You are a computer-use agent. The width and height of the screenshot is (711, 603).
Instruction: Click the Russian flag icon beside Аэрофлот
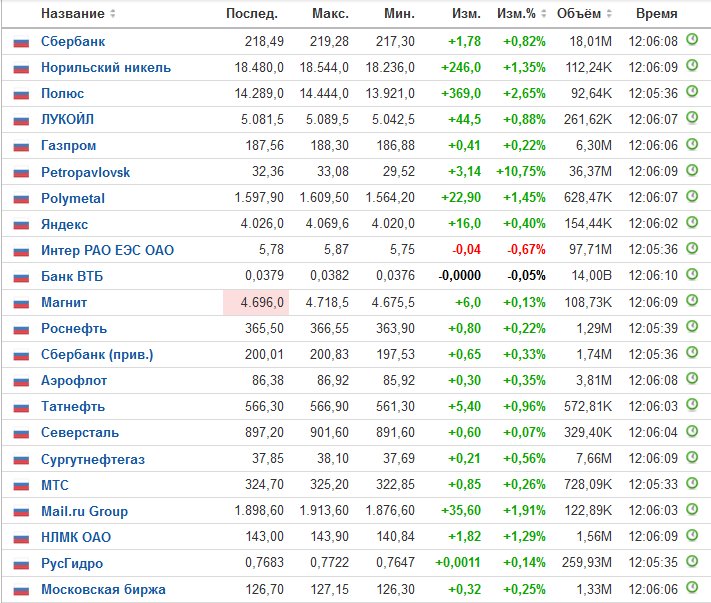point(21,382)
